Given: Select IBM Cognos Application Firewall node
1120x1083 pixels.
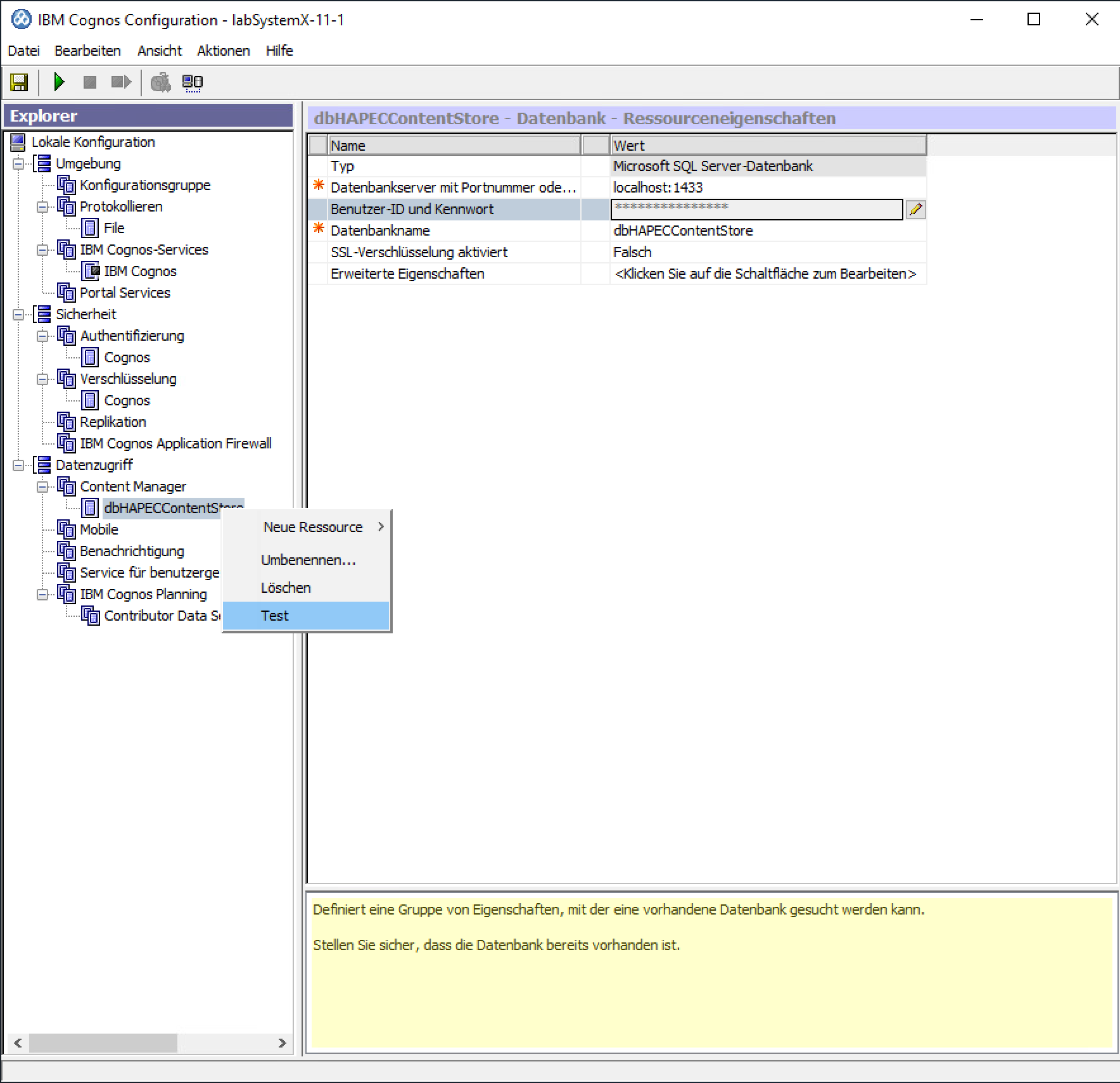Looking at the screenshot, I should click(175, 443).
